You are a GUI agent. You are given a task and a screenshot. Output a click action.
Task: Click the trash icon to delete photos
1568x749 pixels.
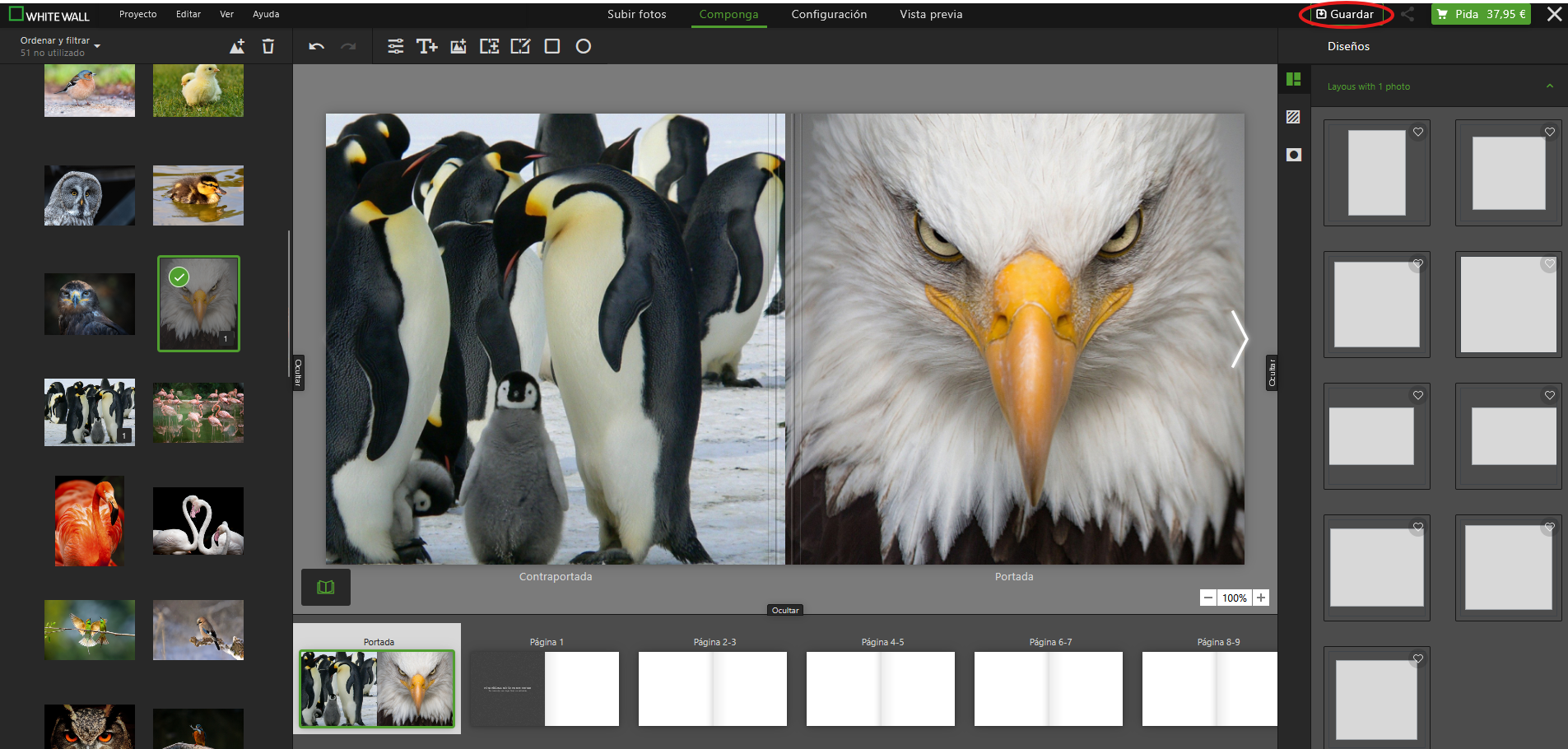pyautogui.click(x=268, y=47)
